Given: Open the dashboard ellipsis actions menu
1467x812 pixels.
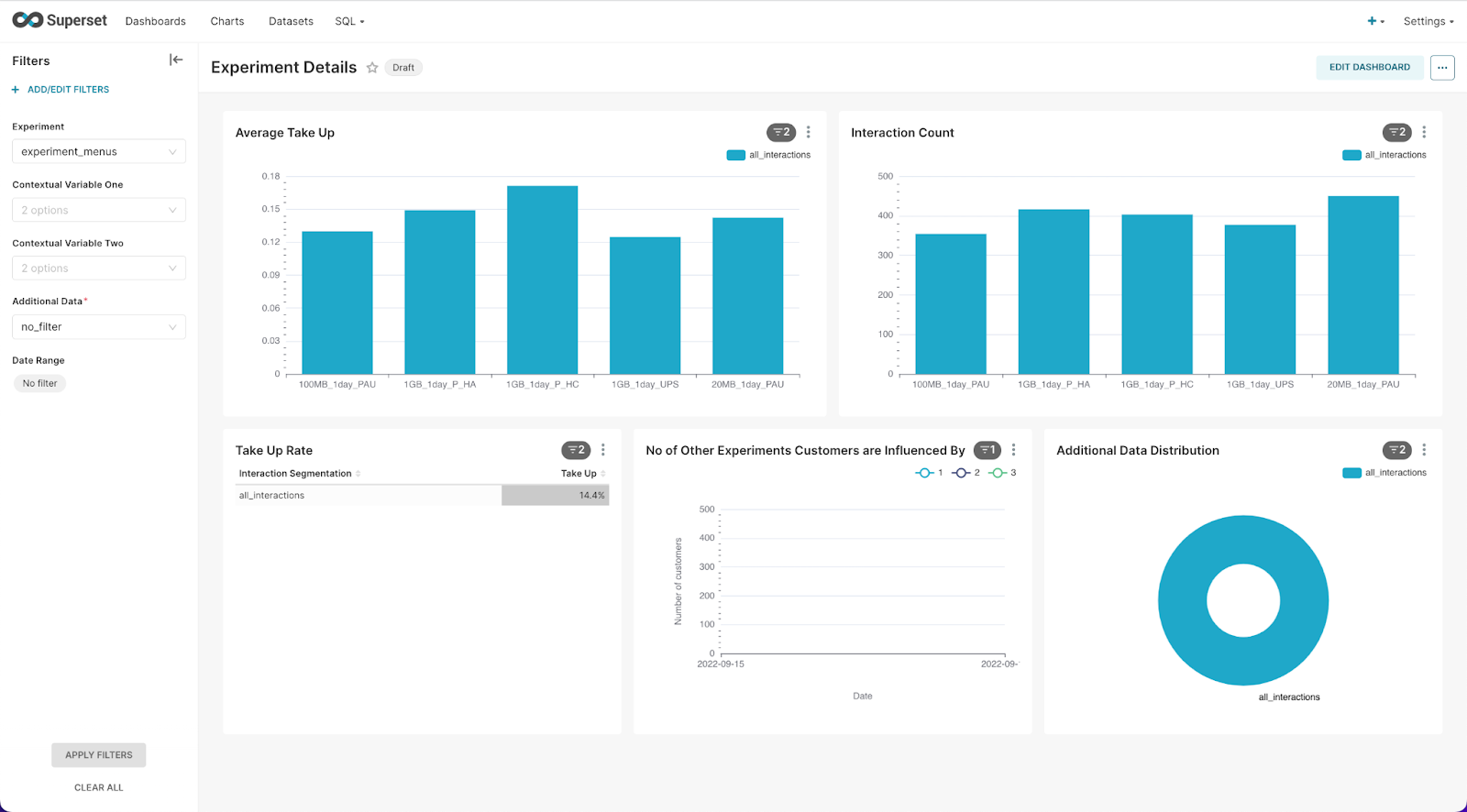Looking at the screenshot, I should (x=1442, y=67).
